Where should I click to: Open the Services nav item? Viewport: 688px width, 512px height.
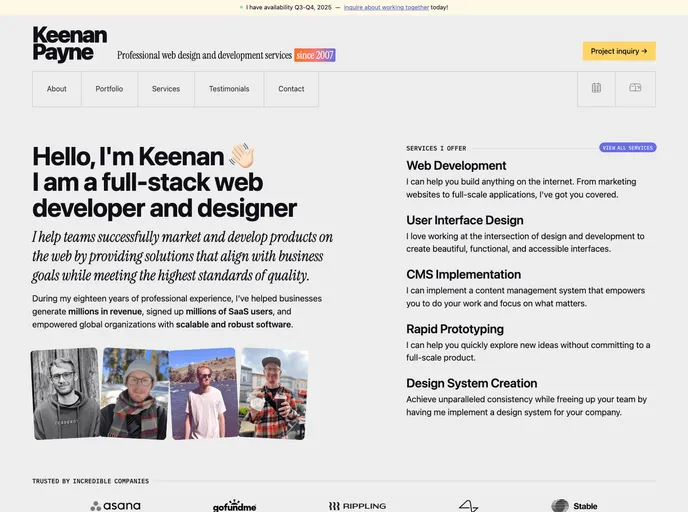166,89
